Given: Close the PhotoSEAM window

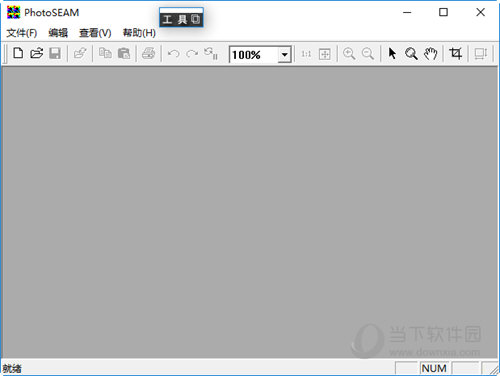Looking at the screenshot, I should (x=480, y=12).
